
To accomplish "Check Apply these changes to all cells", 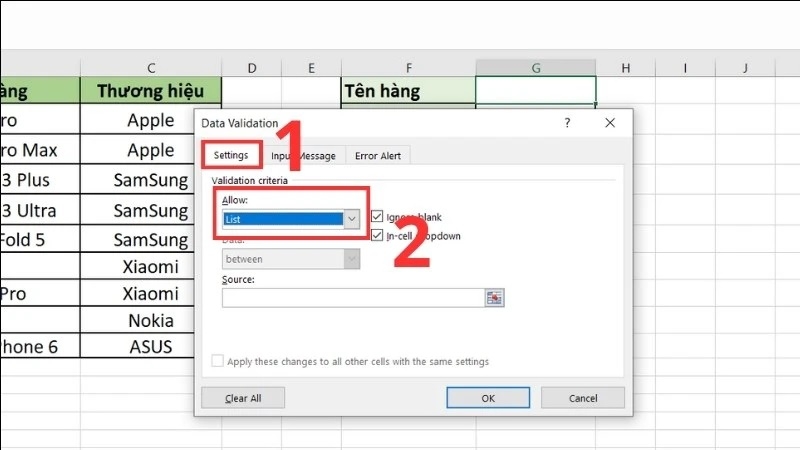I will pos(218,361).
